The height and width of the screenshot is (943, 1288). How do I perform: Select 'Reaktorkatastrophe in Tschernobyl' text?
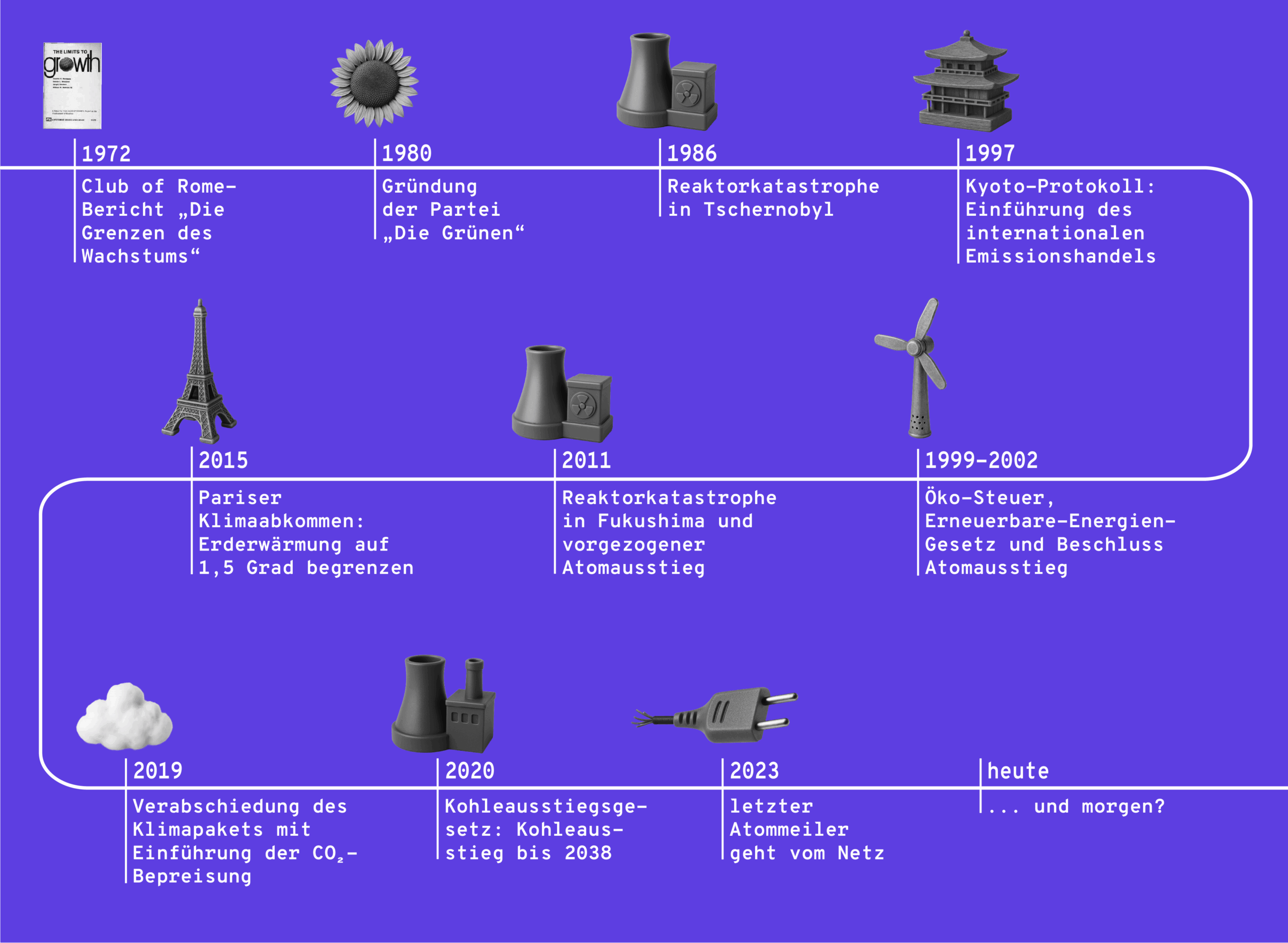pyautogui.click(x=773, y=198)
